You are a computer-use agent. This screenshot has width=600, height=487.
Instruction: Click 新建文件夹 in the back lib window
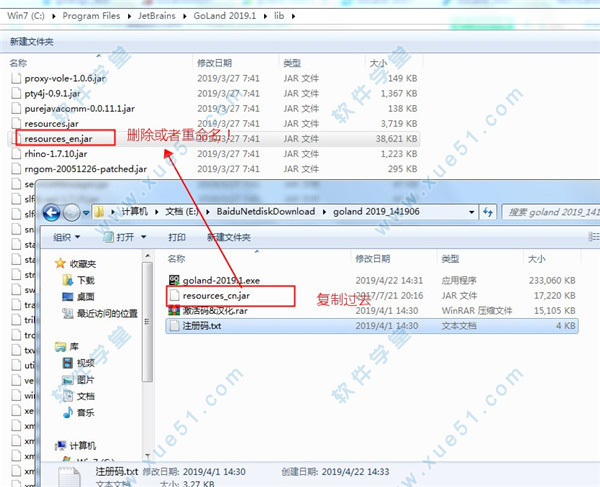click(32, 42)
